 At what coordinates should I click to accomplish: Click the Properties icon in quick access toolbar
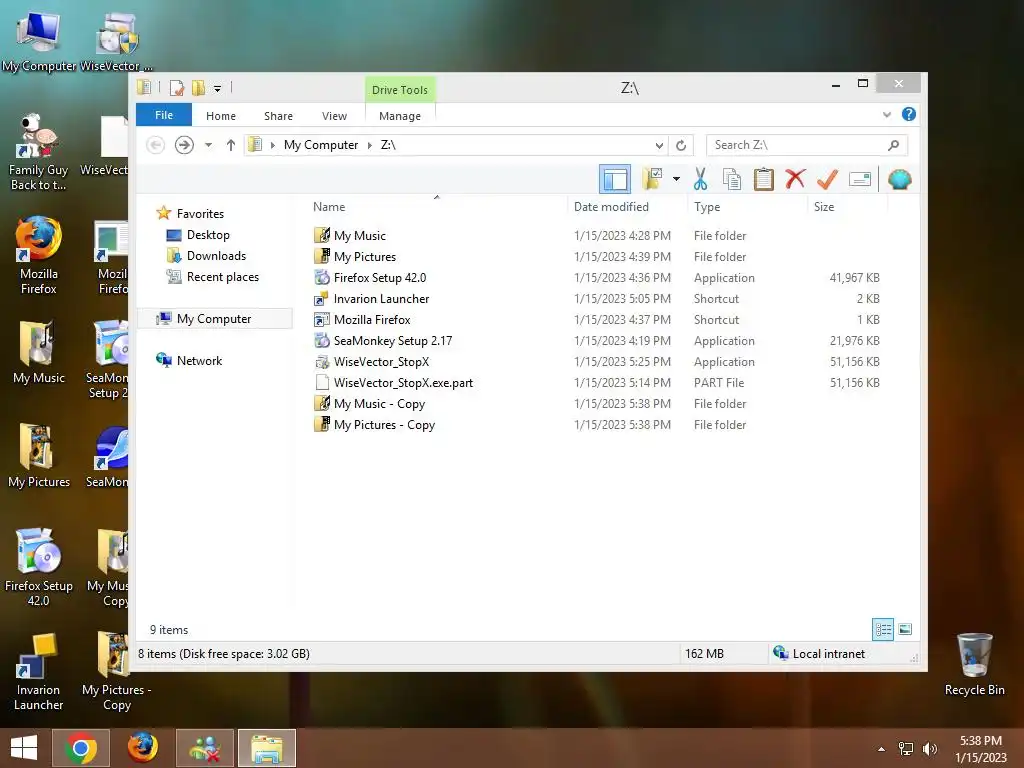(x=176, y=88)
